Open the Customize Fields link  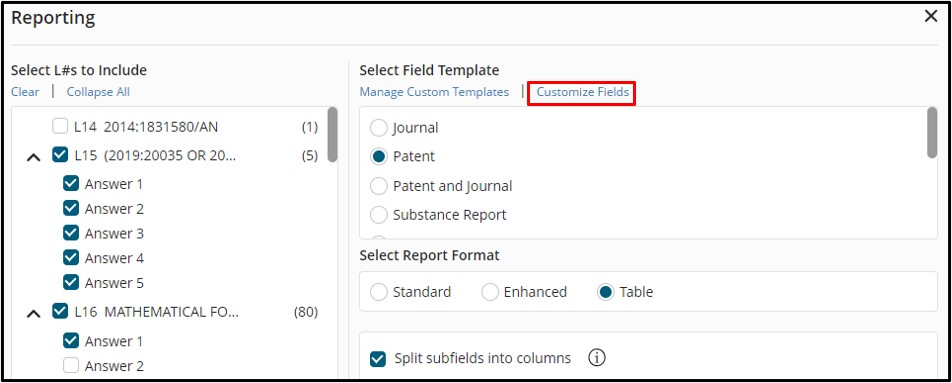(x=582, y=92)
